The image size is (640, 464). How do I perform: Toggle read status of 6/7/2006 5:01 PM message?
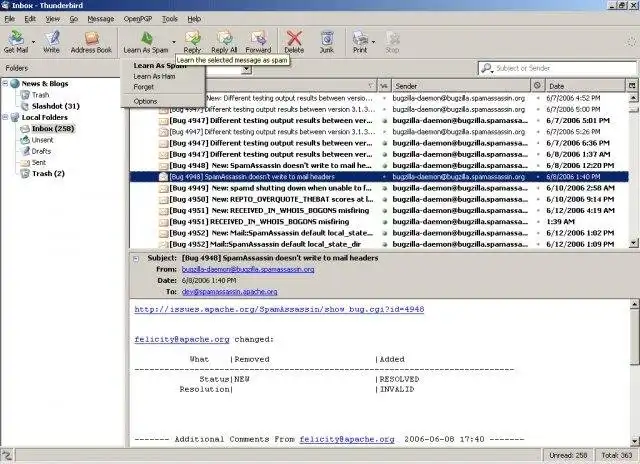[384, 121]
